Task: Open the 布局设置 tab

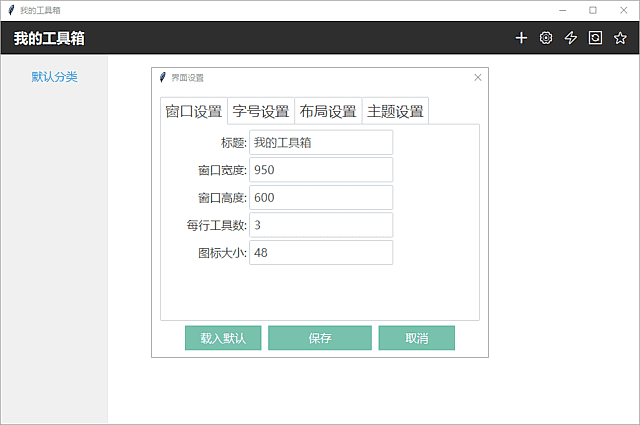Action: click(328, 111)
